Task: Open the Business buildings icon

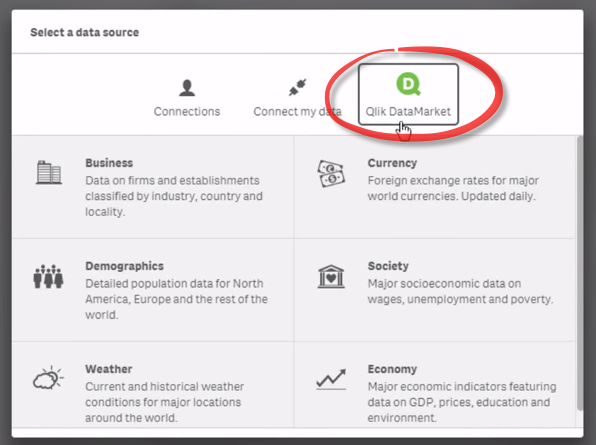Action: point(49,173)
